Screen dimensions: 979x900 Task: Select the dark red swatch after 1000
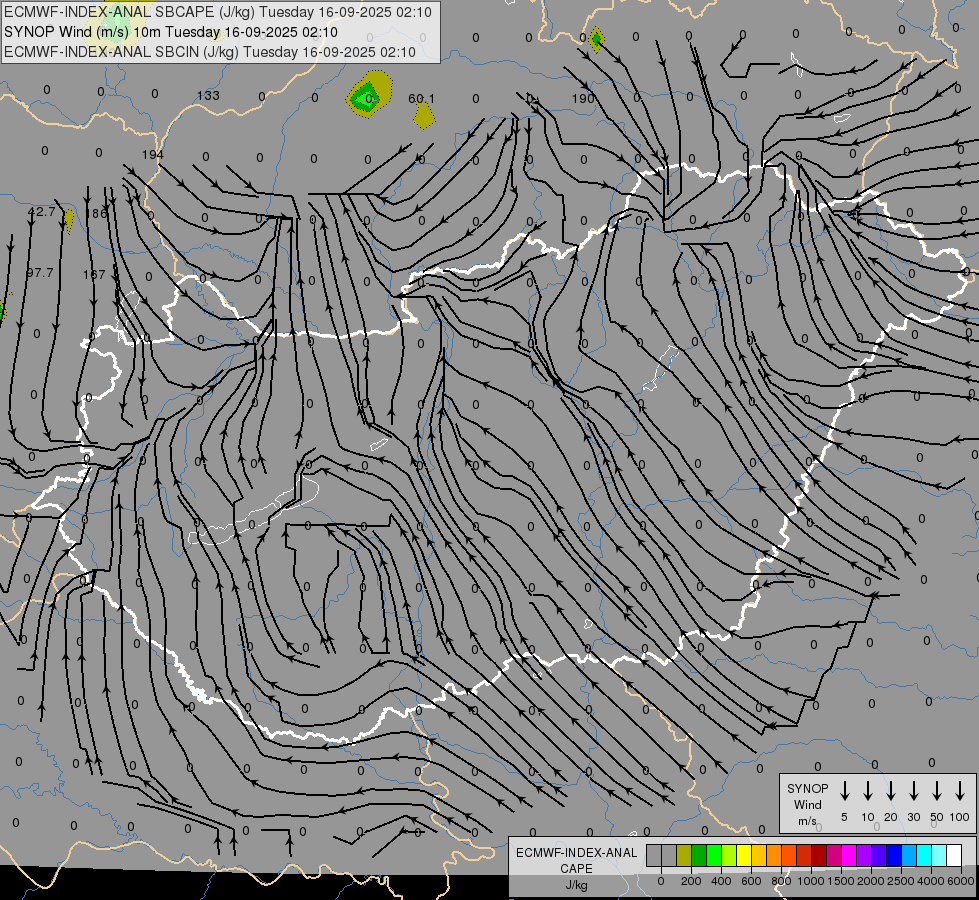click(x=819, y=855)
